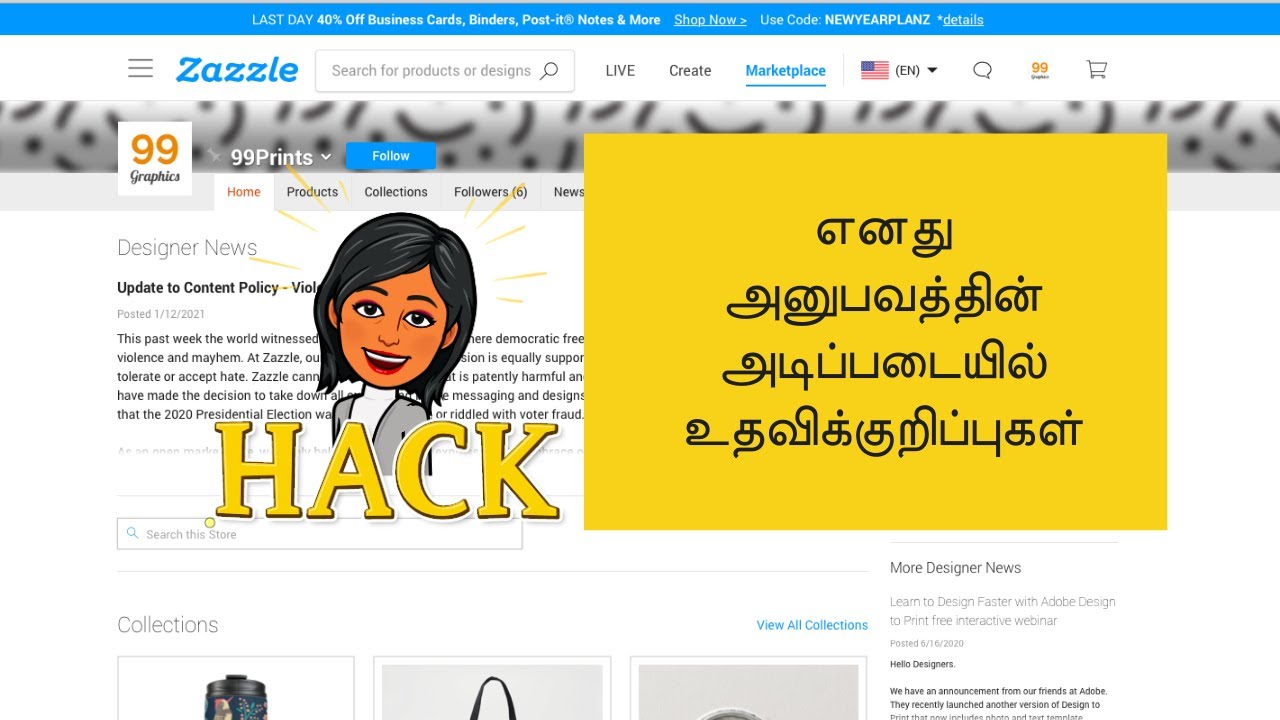
Task: Click the Hello Designers. text
Action: pos(923,664)
